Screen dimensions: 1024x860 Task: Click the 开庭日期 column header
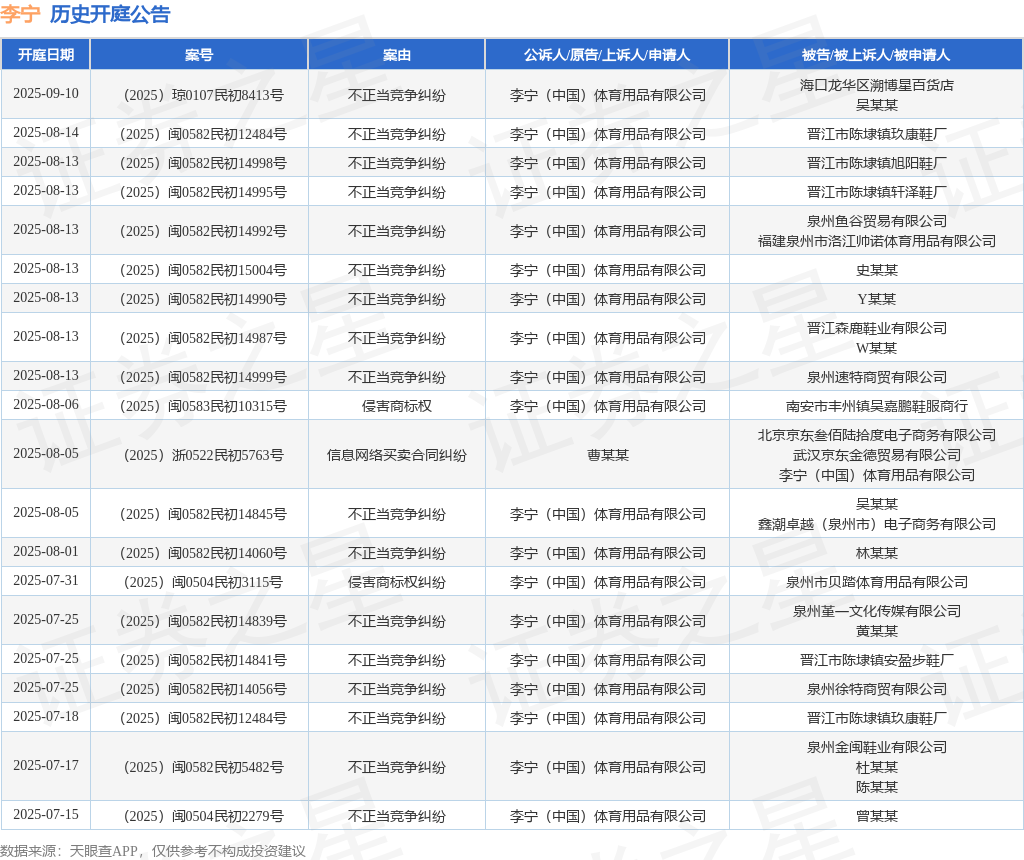(x=46, y=55)
